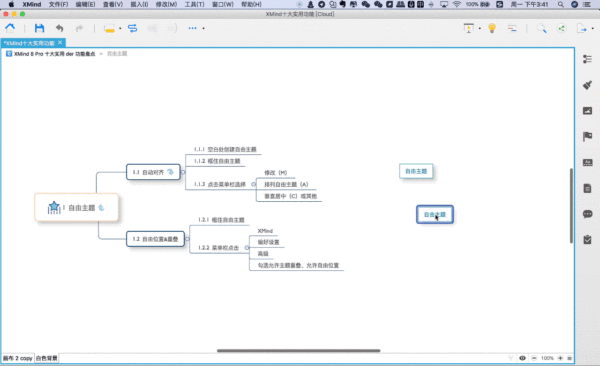Undo the last action
The image size is (600, 366).
[59, 28]
